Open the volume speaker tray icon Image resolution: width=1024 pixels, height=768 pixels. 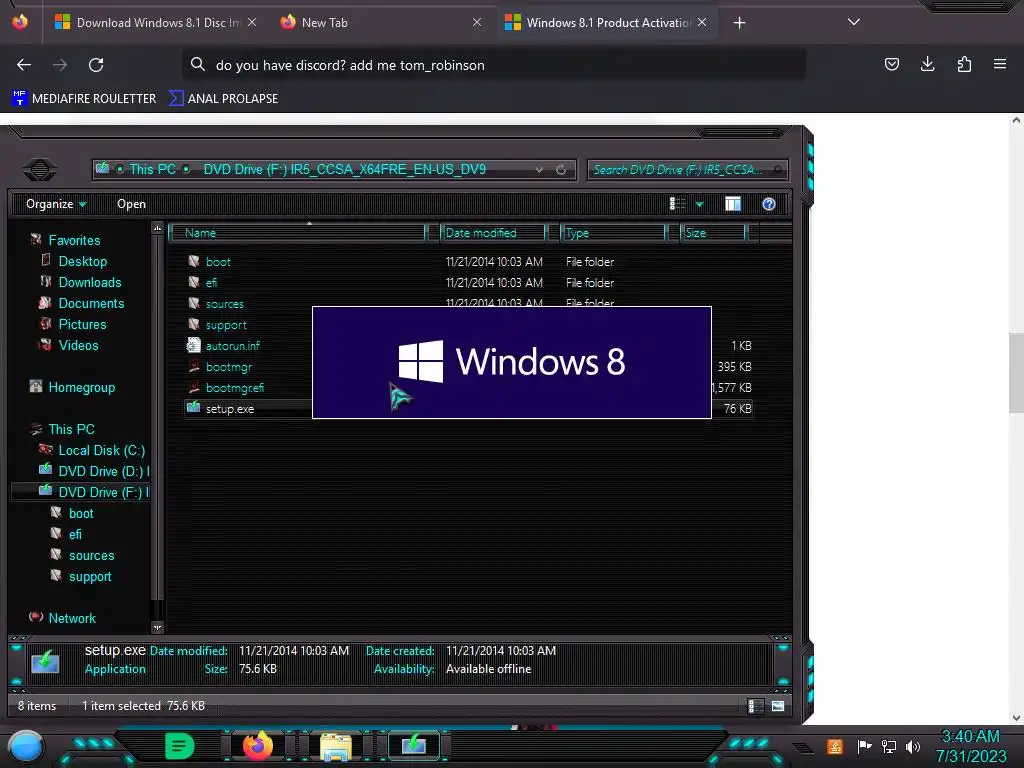[913, 746]
